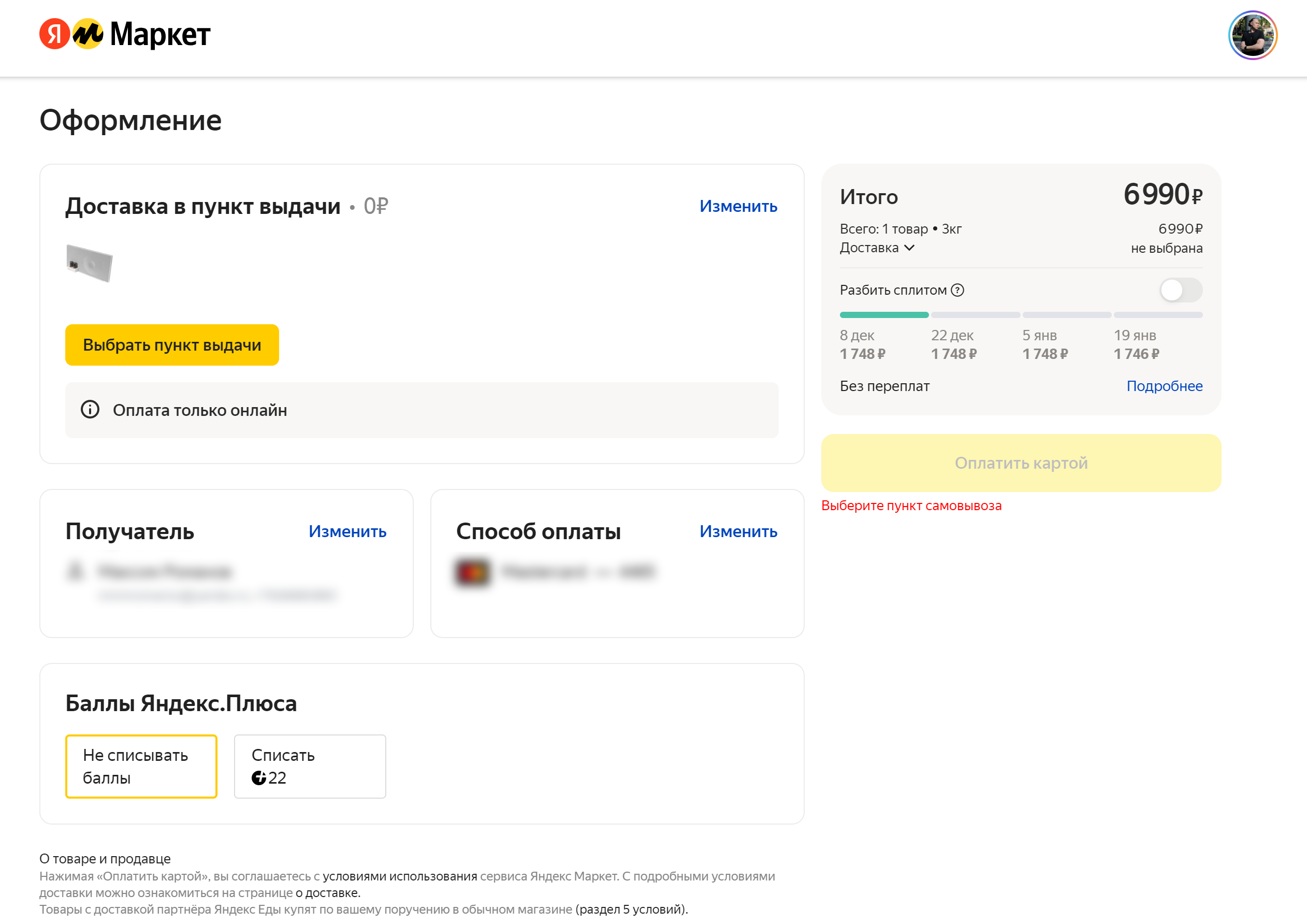Select "Не списывать баллы" option
Screen dimensions: 1307x924
click(x=141, y=767)
